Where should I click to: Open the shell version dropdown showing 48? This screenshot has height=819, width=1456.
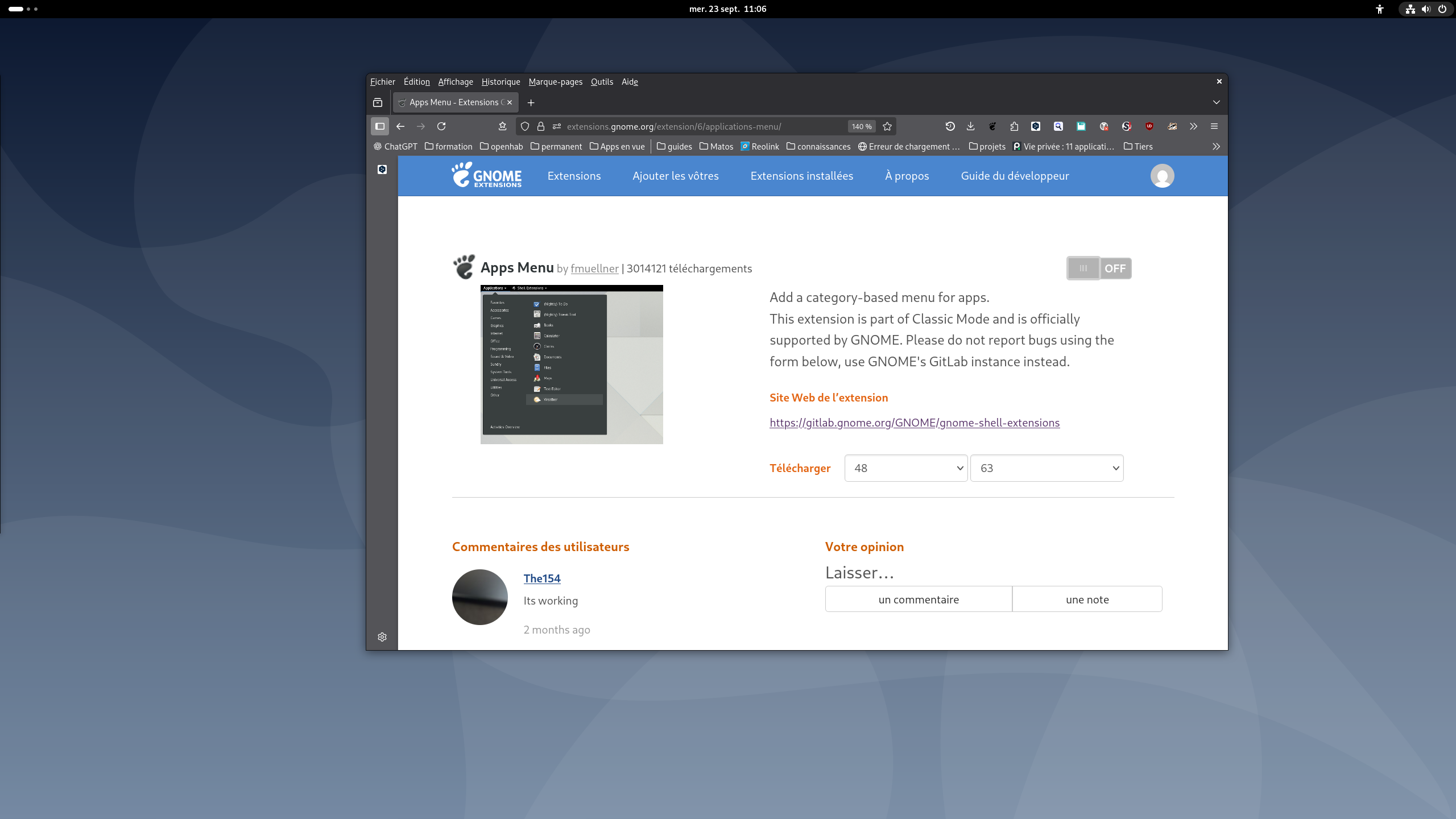coord(906,468)
